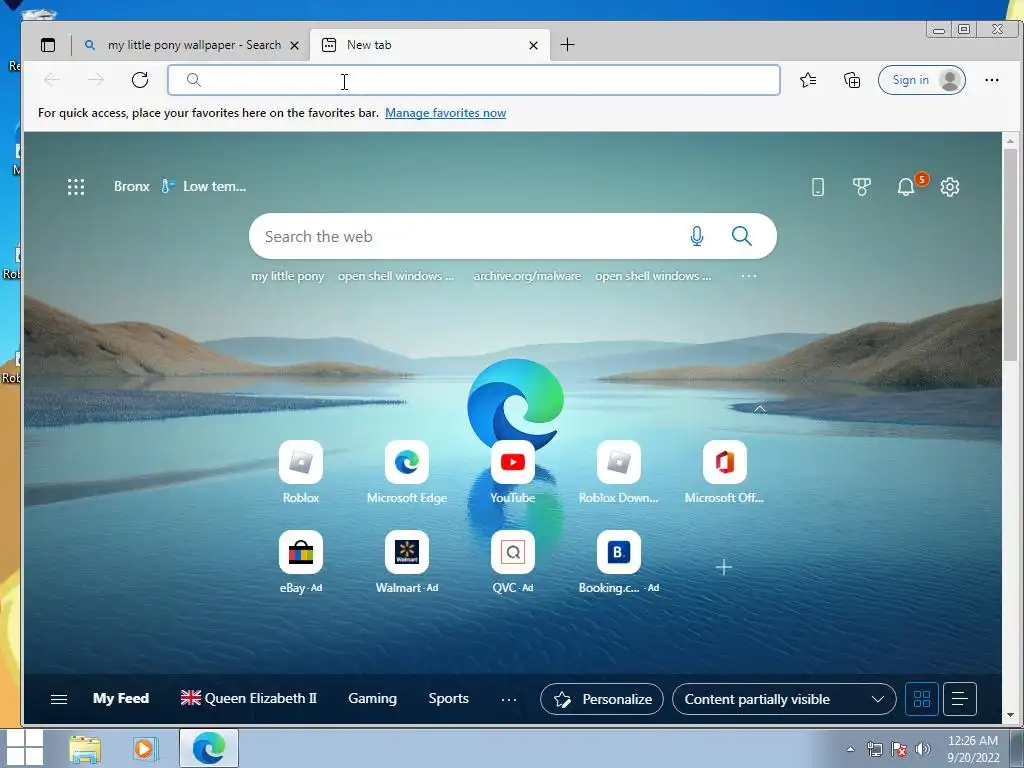Close the New tab tab

tap(534, 46)
